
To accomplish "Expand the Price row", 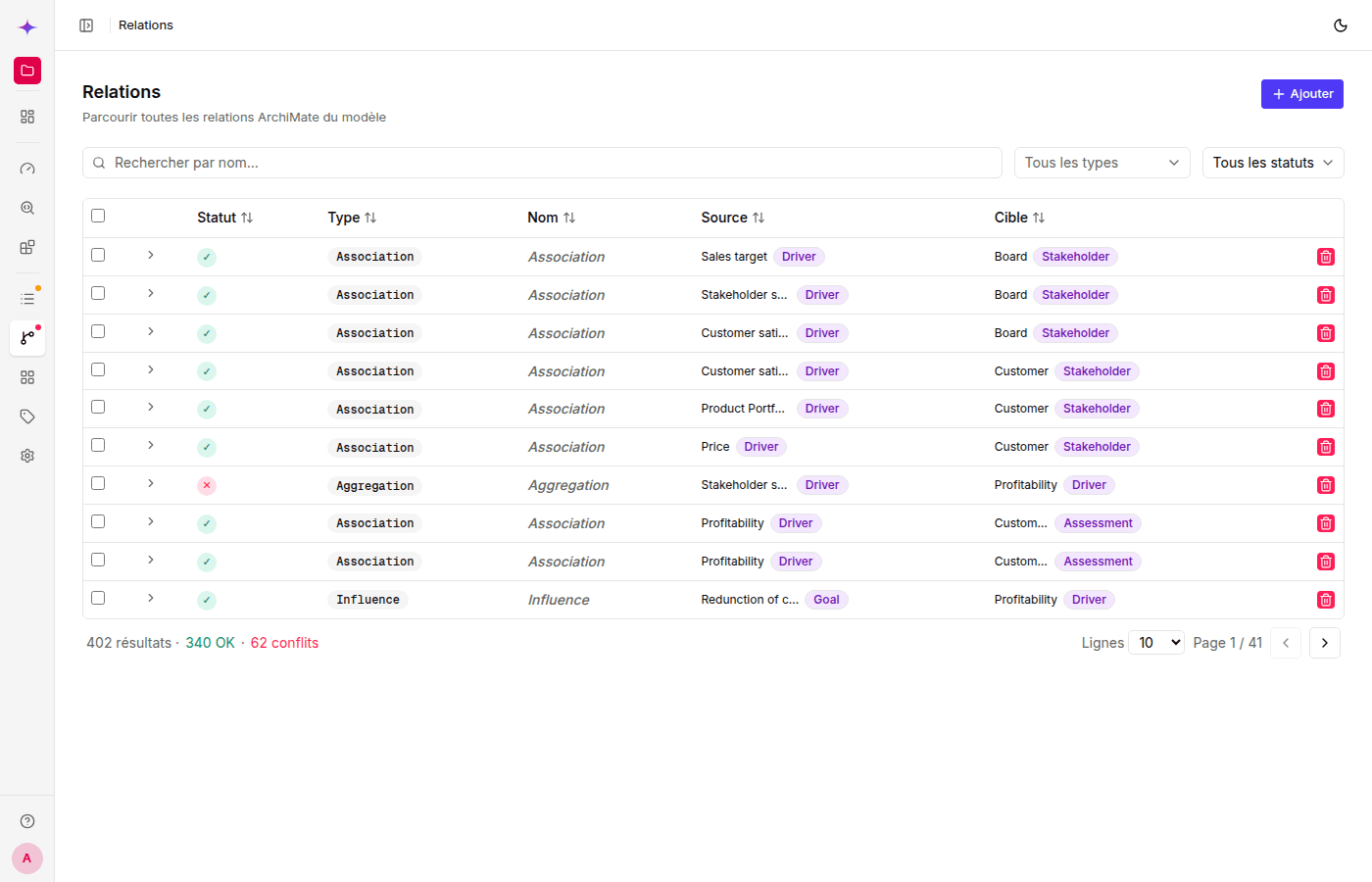I will pyautogui.click(x=150, y=445).
